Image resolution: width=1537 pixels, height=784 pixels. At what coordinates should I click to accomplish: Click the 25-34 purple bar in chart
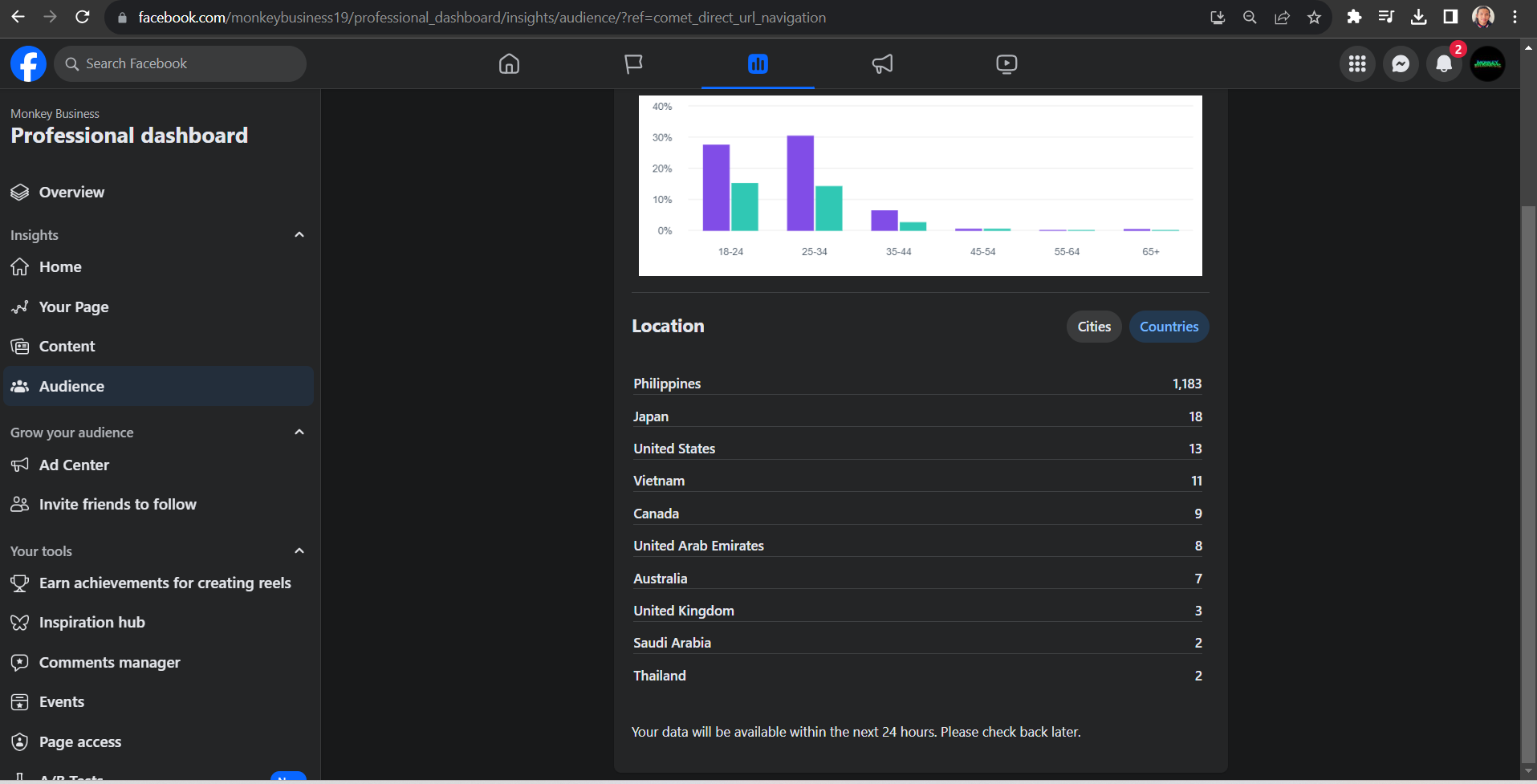coord(800,183)
